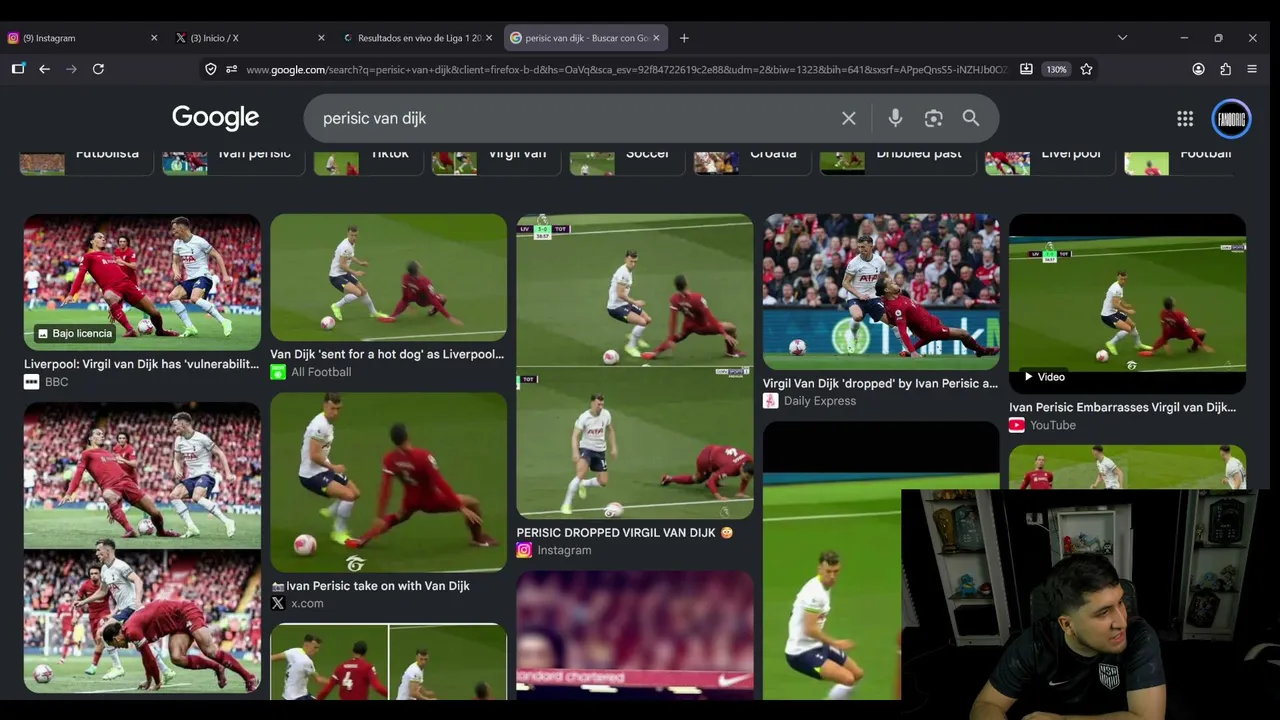Open the Ivan Perisic Embarrasses Virgil van Dijk link
The image size is (1280, 720).
1122,407
